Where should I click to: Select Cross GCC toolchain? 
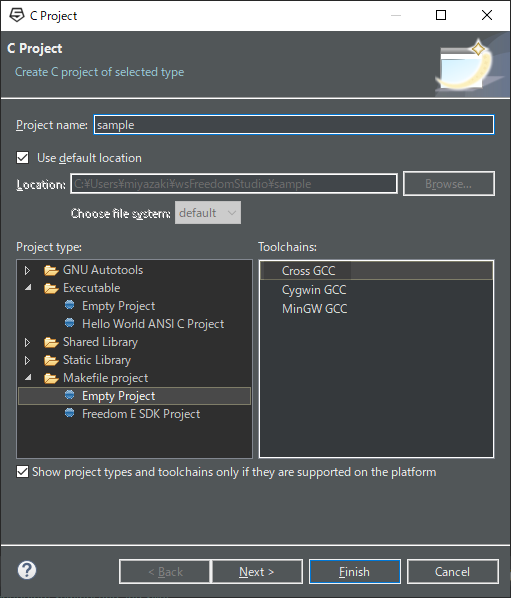(x=376, y=271)
